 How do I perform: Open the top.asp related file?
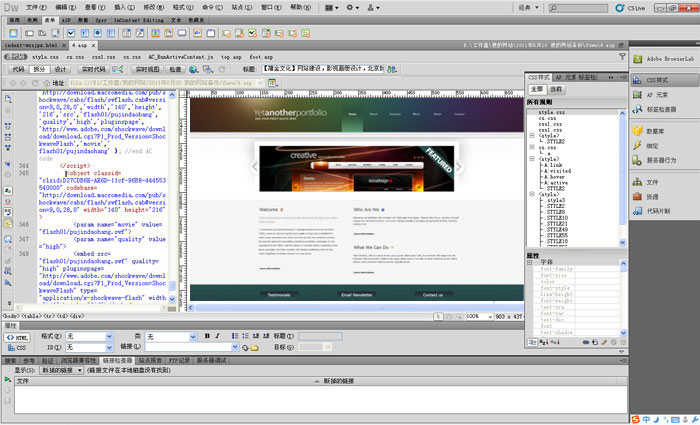click(231, 57)
